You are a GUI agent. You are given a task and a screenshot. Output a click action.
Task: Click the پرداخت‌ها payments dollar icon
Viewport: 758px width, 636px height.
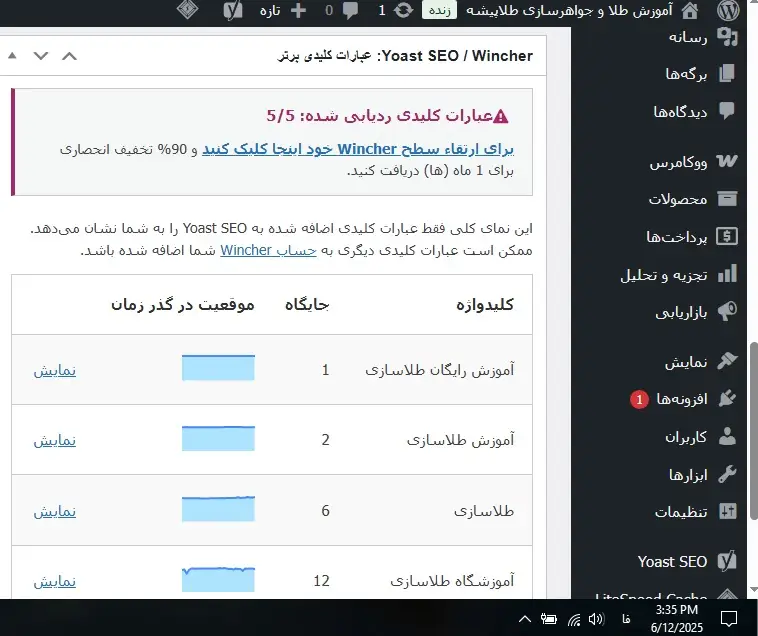(x=727, y=236)
